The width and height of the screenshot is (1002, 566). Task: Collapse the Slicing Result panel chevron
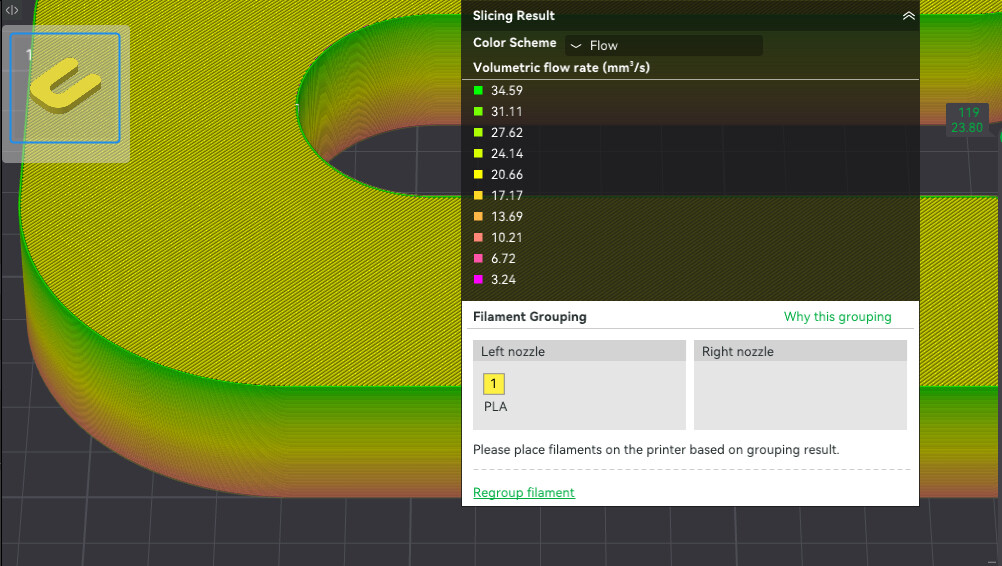908,16
